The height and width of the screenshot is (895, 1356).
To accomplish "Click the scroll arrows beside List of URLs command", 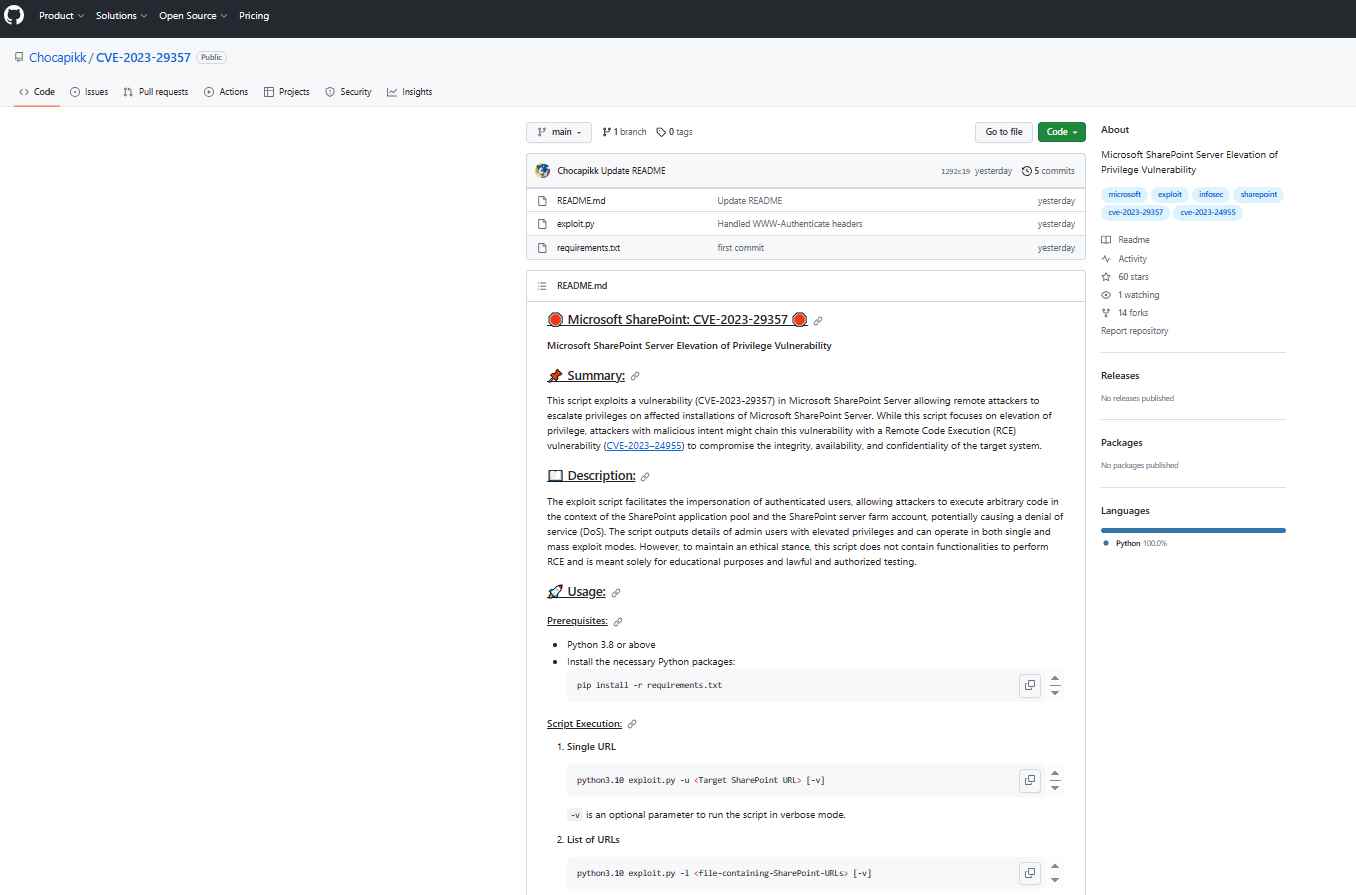I will click(1055, 873).
